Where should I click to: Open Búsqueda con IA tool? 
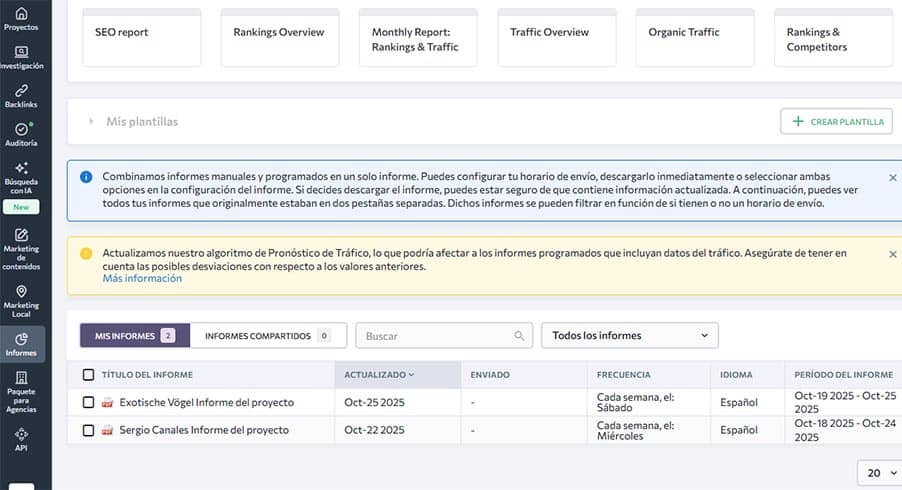click(x=22, y=176)
